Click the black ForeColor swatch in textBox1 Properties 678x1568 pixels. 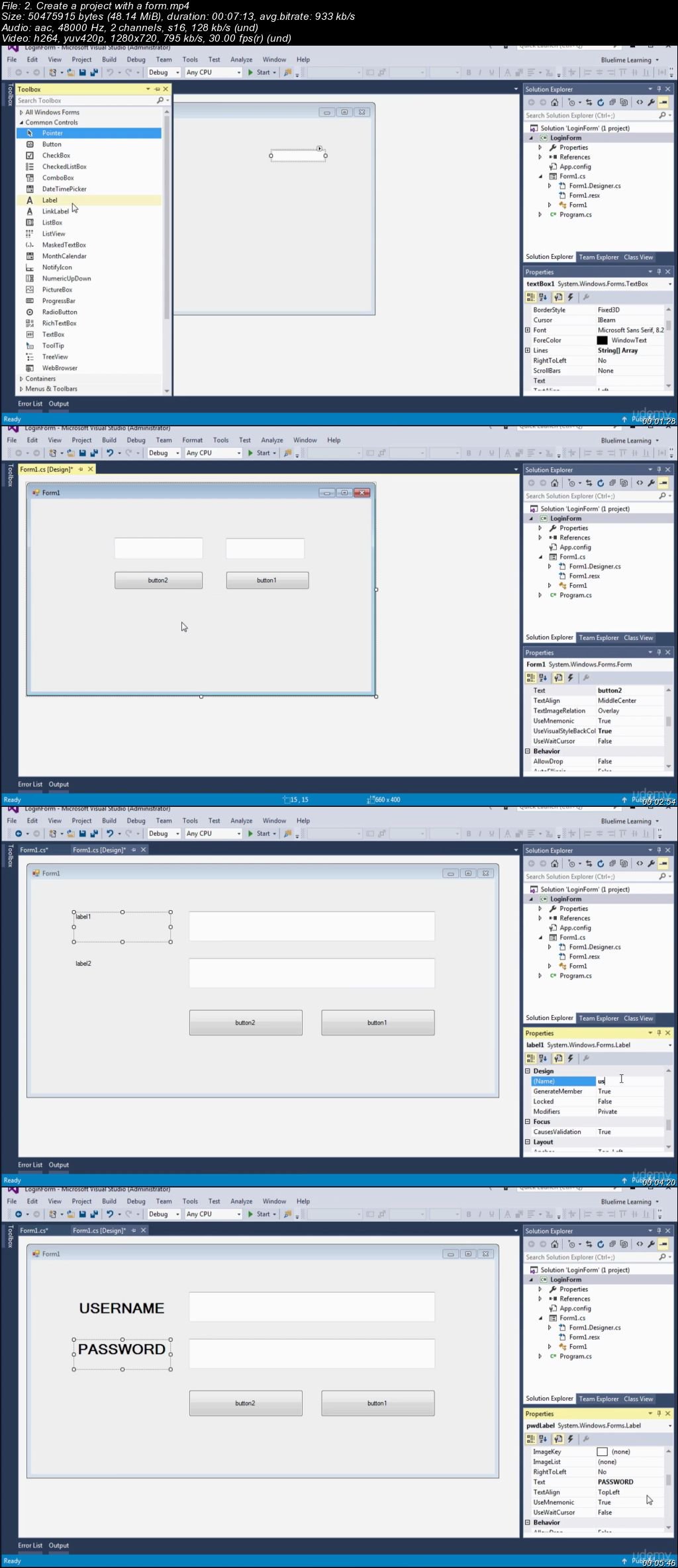point(603,340)
